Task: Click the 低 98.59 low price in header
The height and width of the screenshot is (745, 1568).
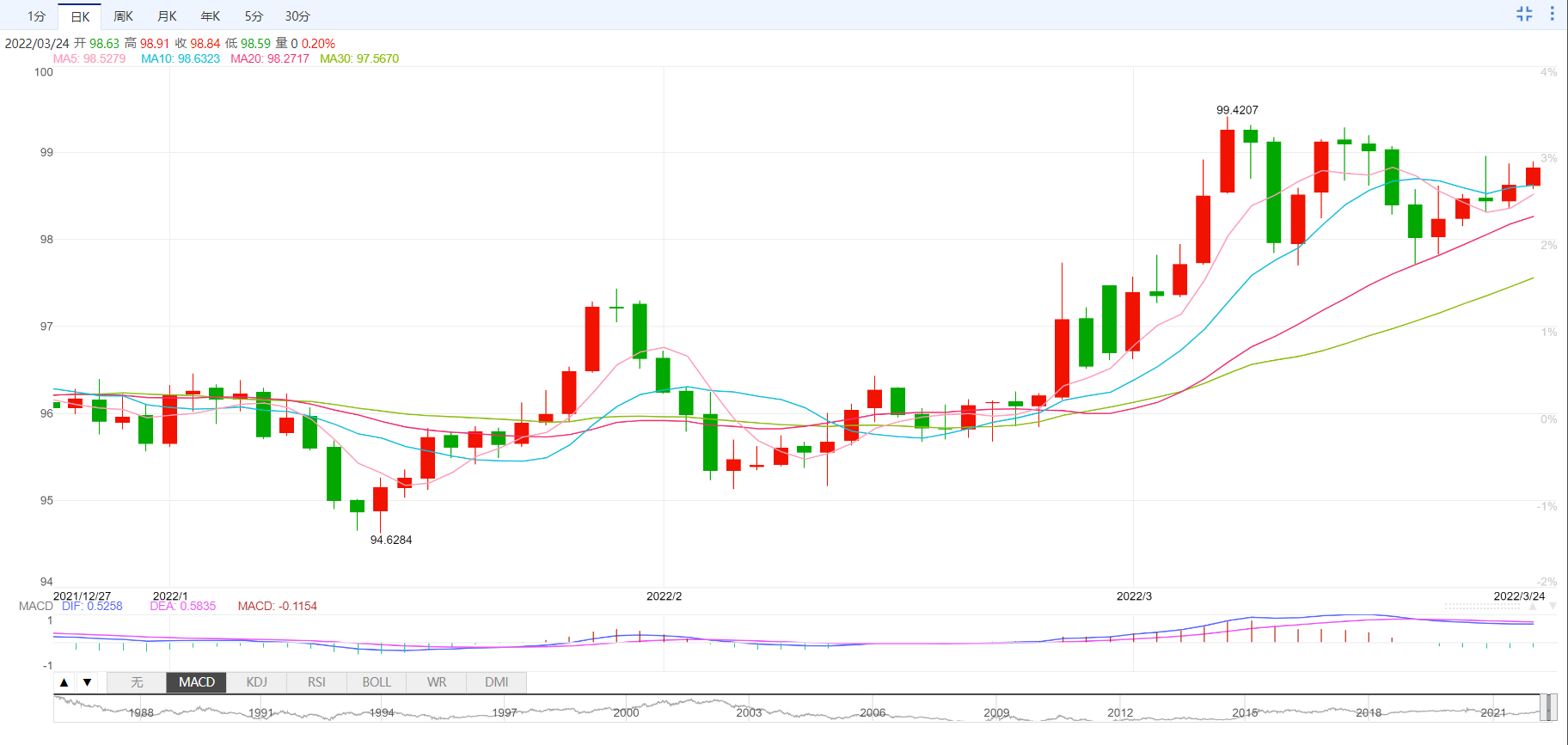Action: [248, 43]
